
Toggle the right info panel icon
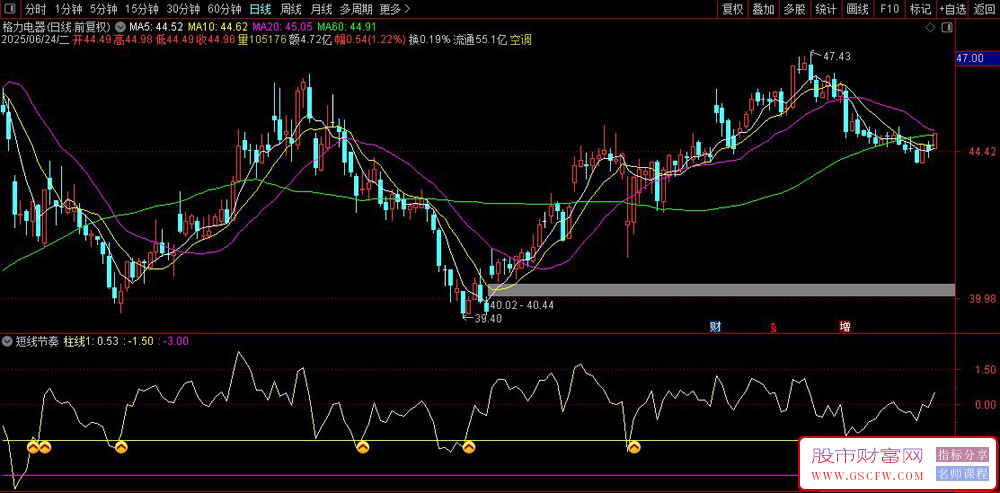pyautogui.click(x=949, y=27)
